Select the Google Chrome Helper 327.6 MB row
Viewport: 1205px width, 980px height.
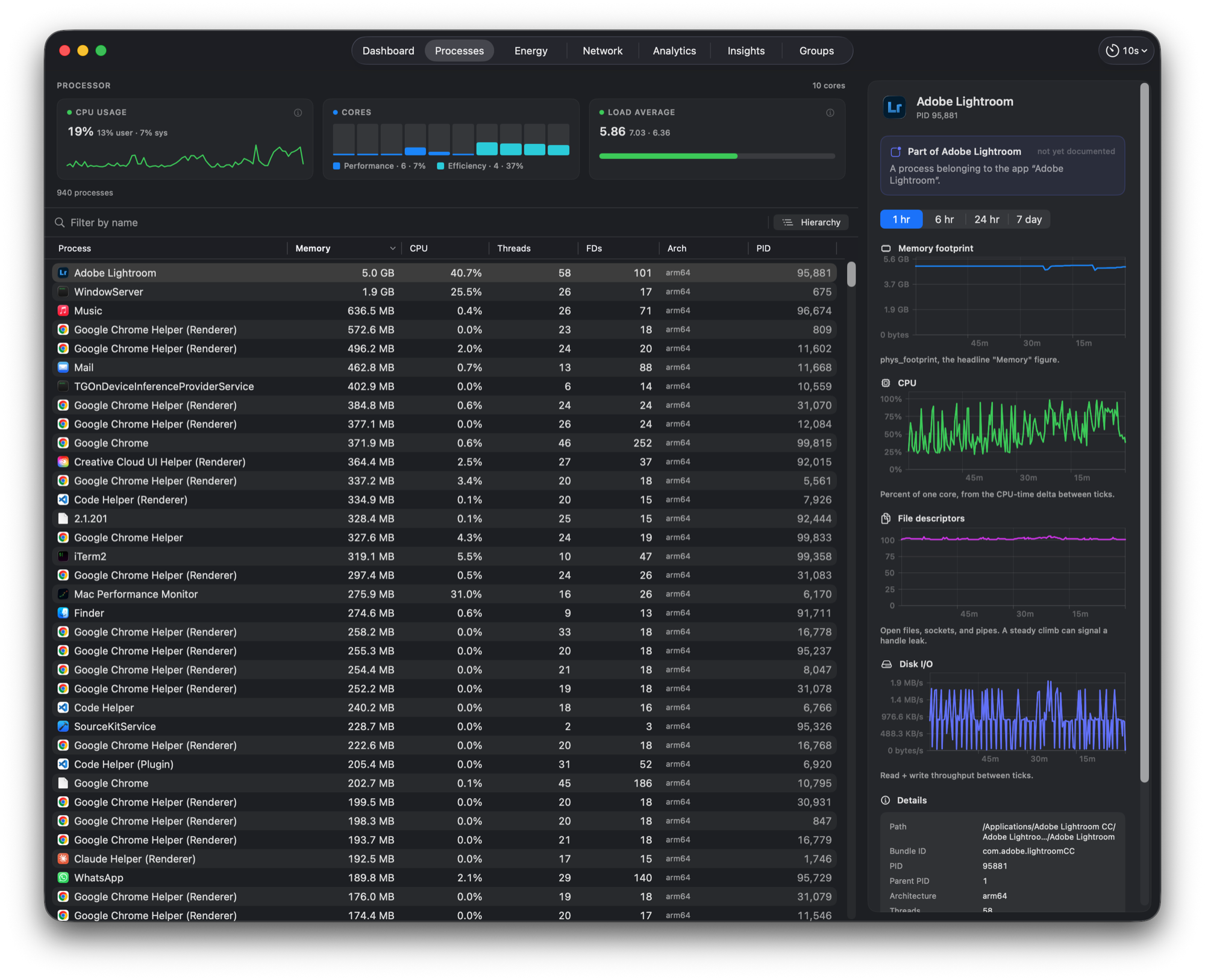point(445,537)
